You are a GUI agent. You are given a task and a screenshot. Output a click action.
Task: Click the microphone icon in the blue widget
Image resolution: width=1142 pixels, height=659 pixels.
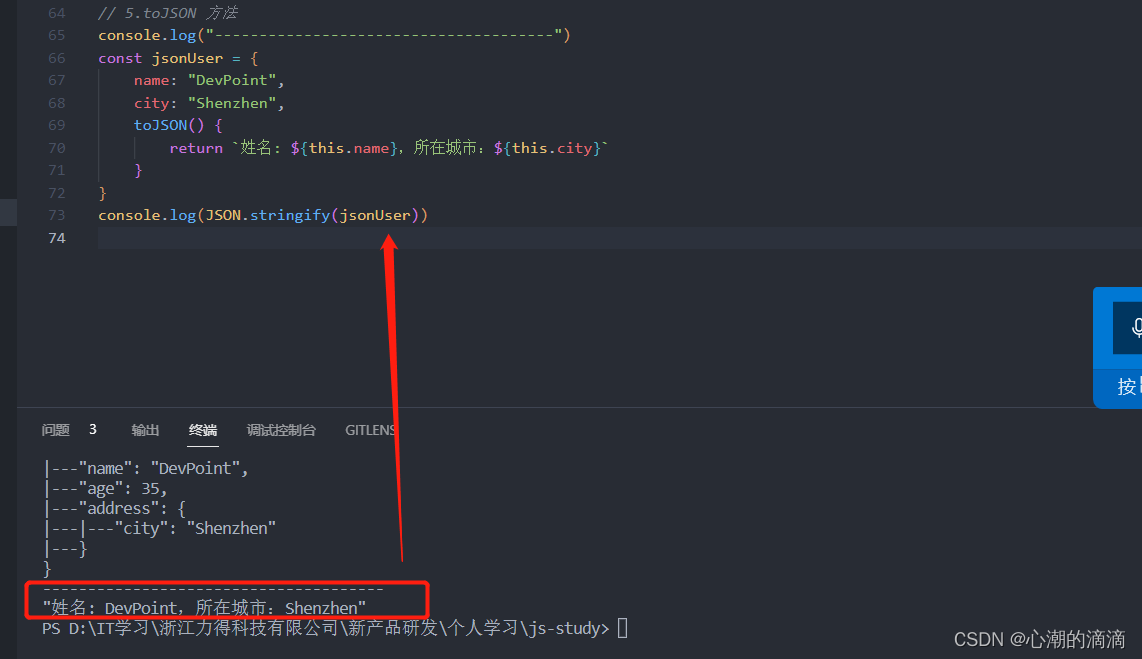tap(1135, 328)
